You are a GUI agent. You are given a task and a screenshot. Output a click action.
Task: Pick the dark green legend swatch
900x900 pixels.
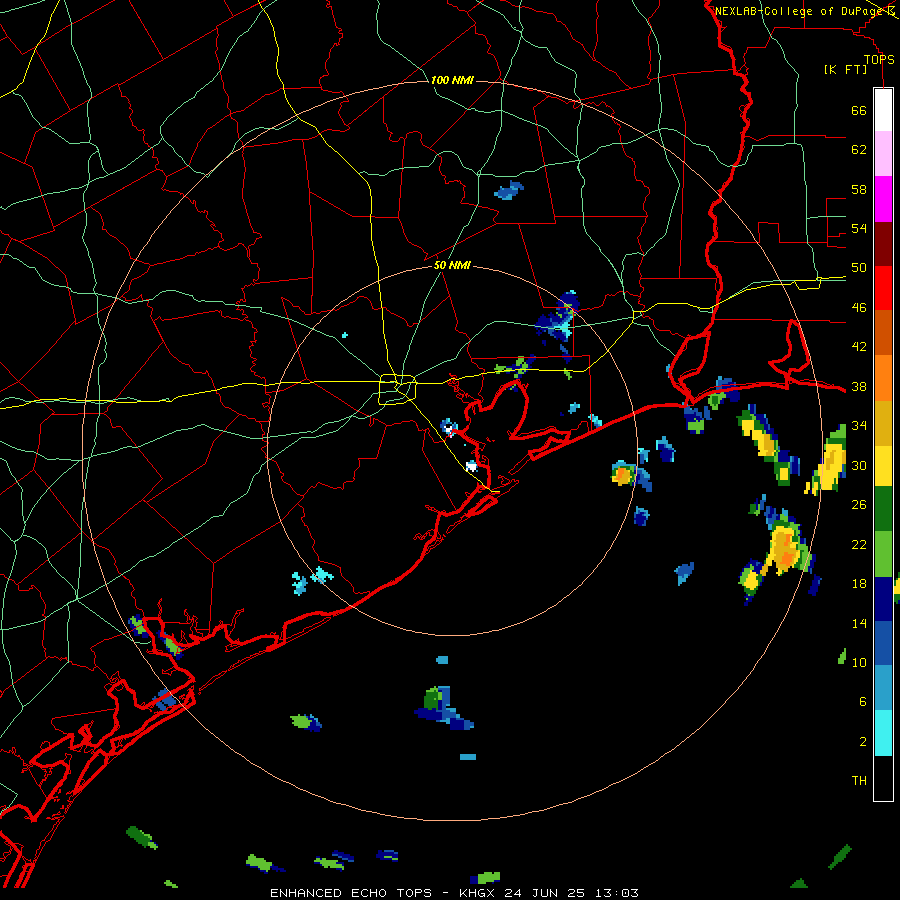pos(883,509)
